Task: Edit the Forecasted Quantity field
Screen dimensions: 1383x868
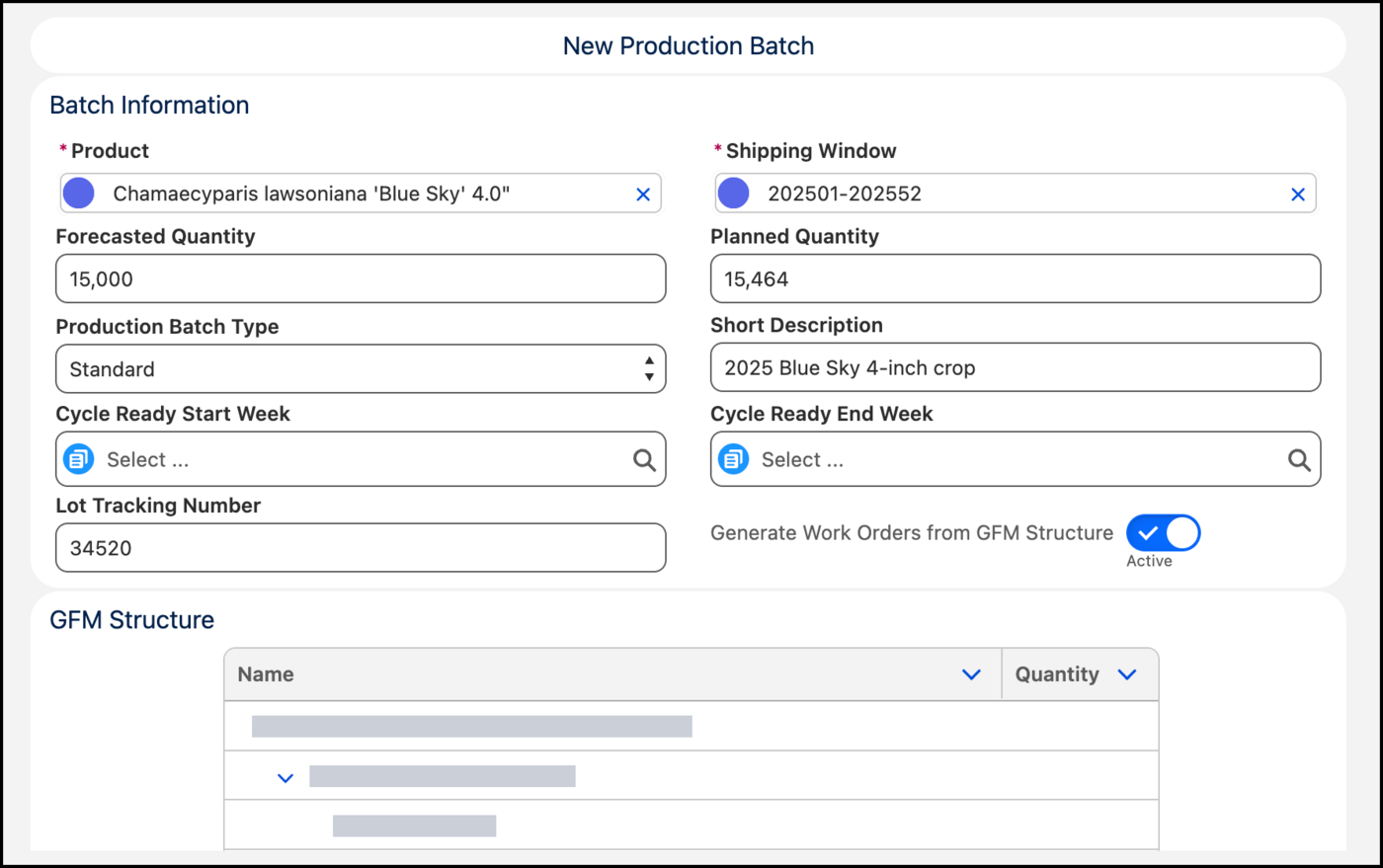Action: click(361, 278)
